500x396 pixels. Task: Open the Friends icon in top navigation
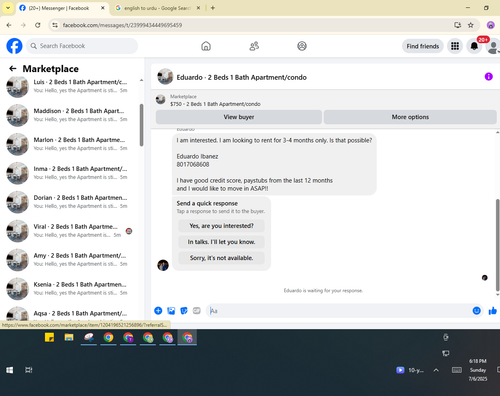254,46
